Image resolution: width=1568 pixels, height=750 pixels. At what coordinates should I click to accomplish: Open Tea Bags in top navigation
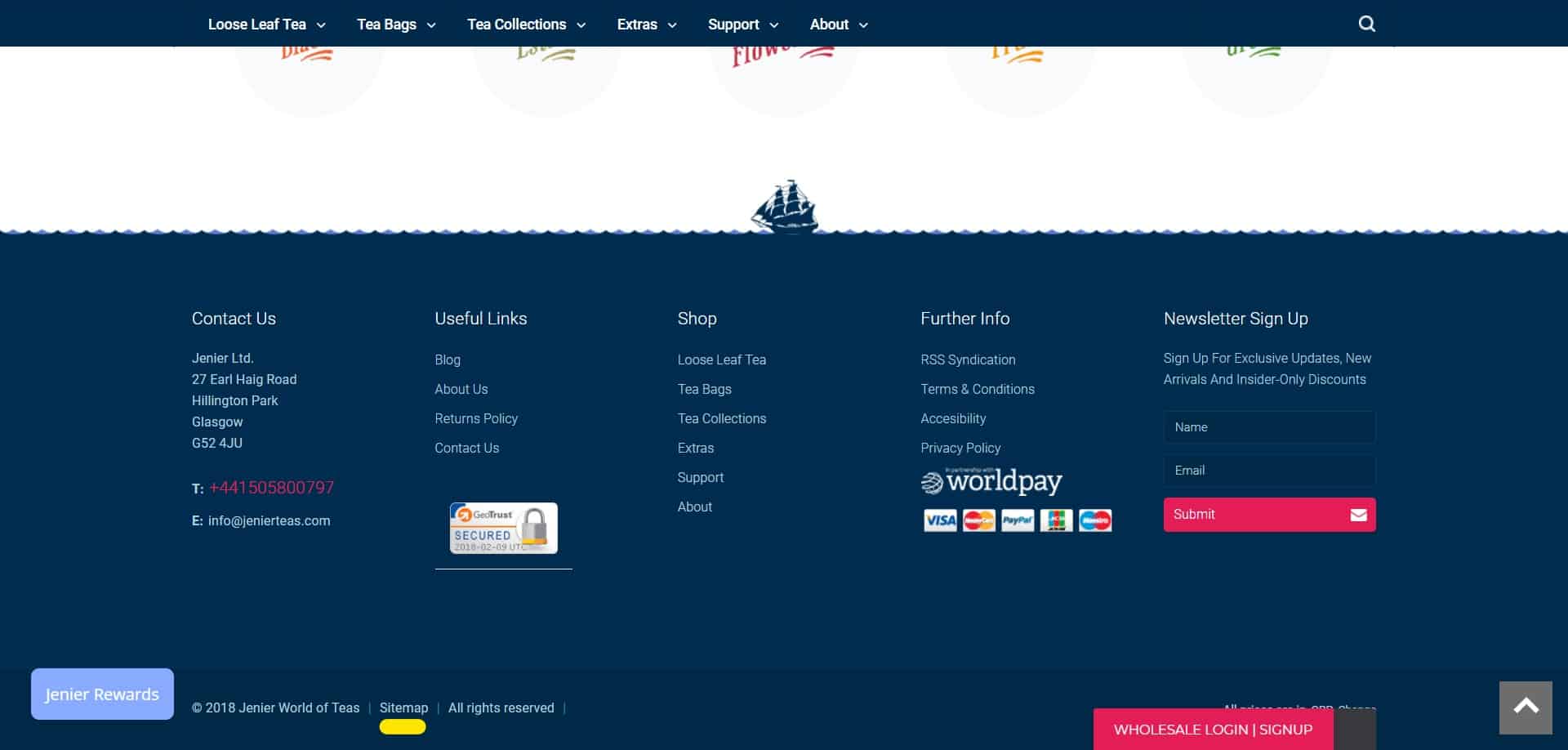[x=386, y=25]
